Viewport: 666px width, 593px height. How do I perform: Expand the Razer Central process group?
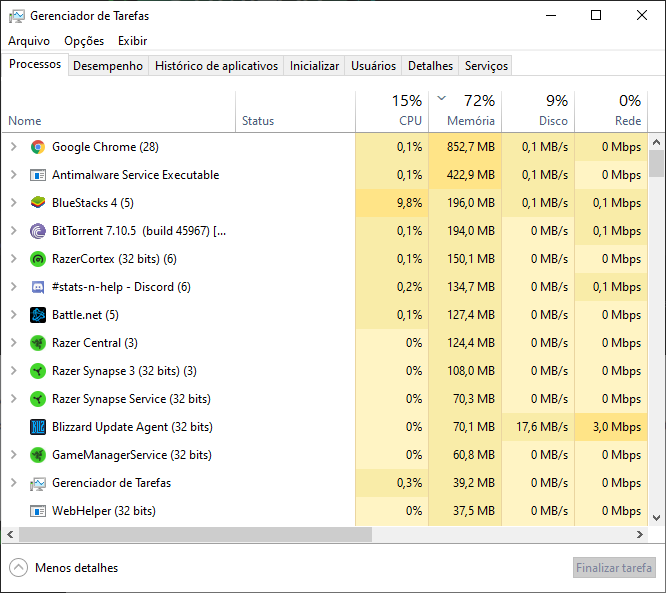click(14, 343)
